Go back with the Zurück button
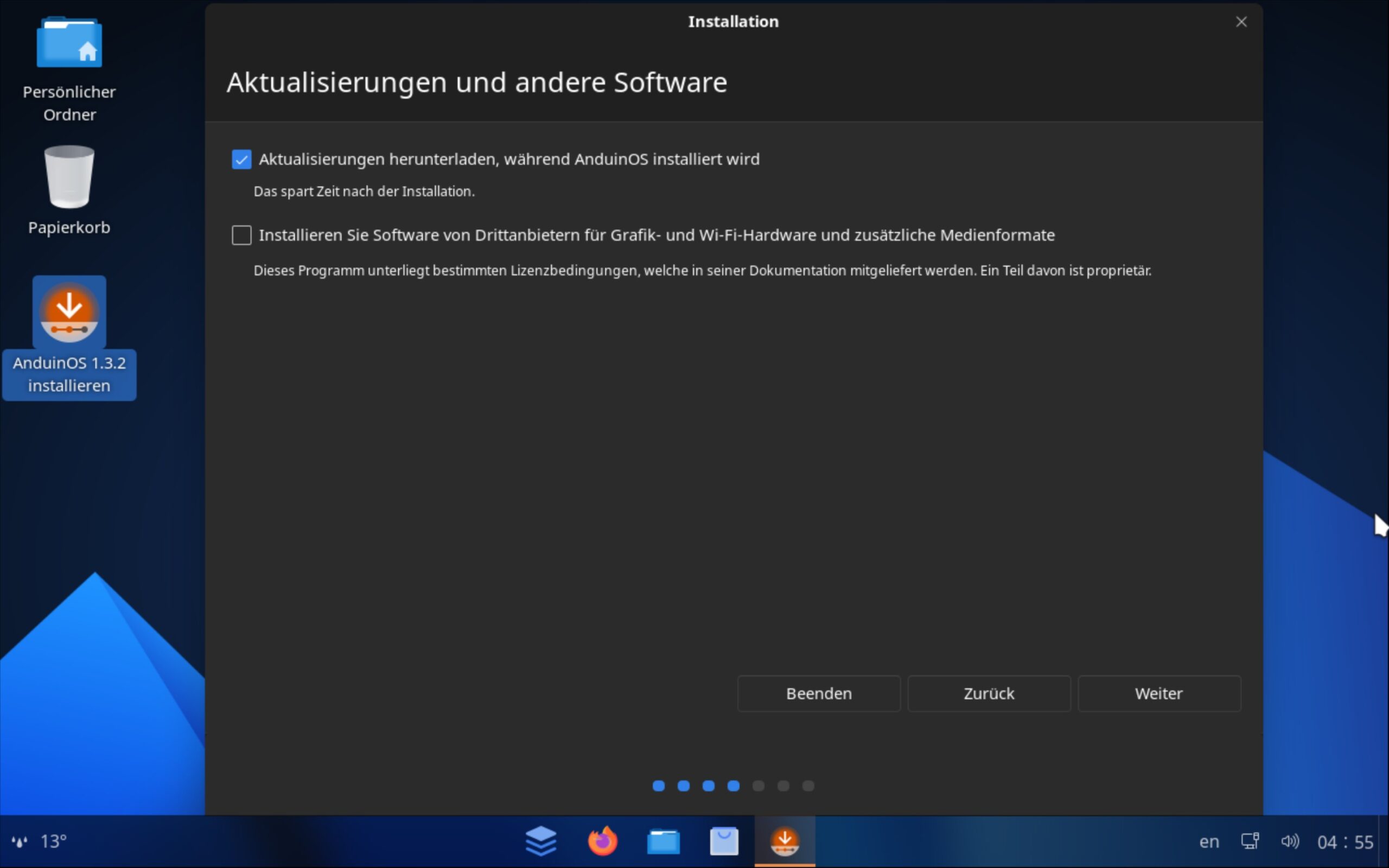Image resolution: width=1389 pixels, height=868 pixels. click(x=989, y=693)
